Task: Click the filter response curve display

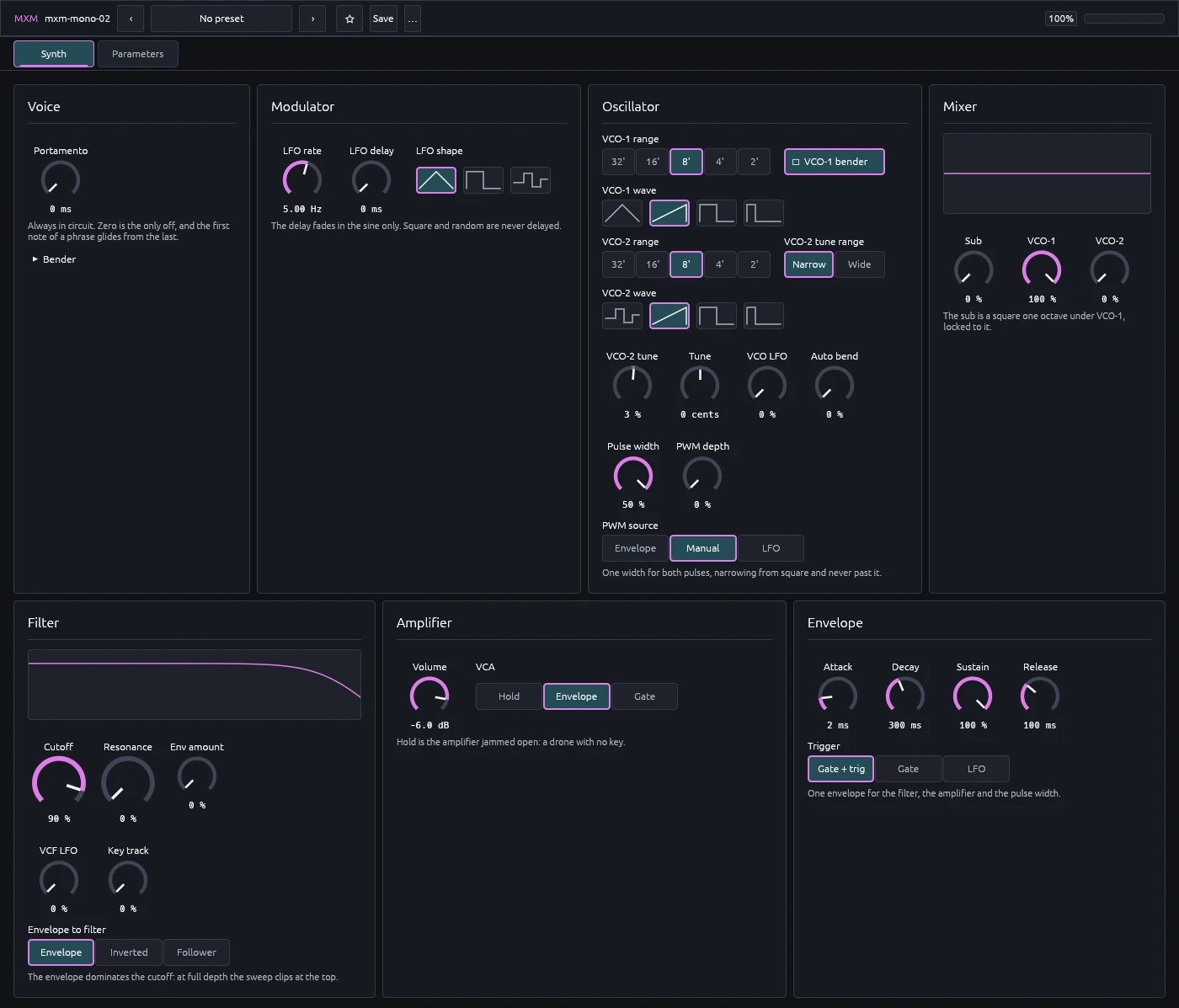Action: click(195, 685)
